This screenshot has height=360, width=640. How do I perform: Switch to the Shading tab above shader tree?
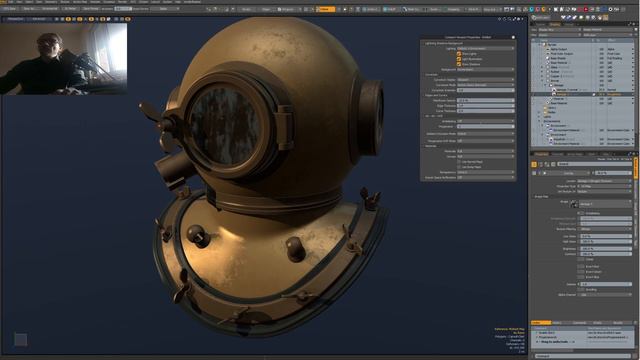[555, 24]
